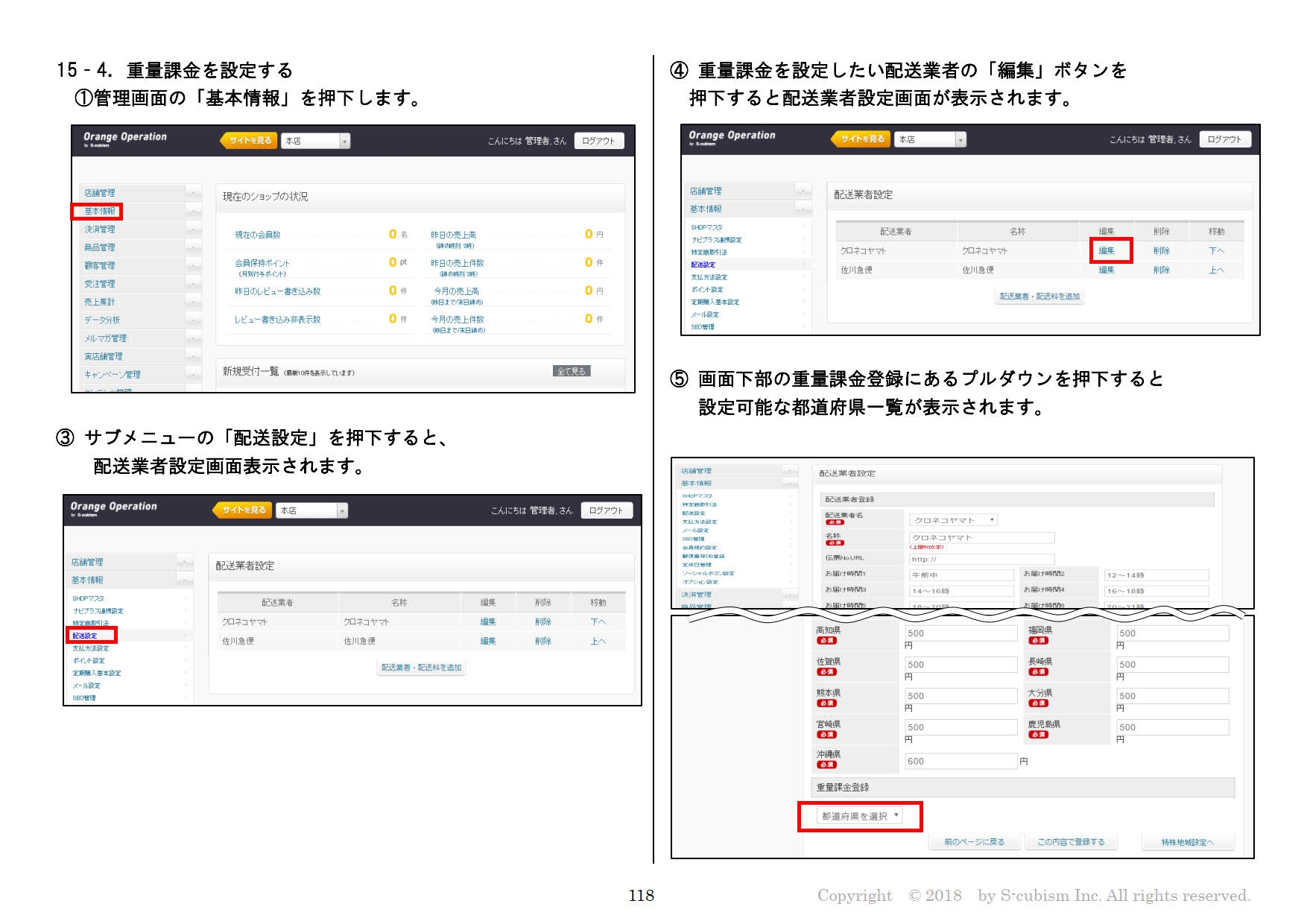The width and height of the screenshot is (1307, 924).
Task: Click 現在の会員数 link in shop status panel
Action: (258, 235)
